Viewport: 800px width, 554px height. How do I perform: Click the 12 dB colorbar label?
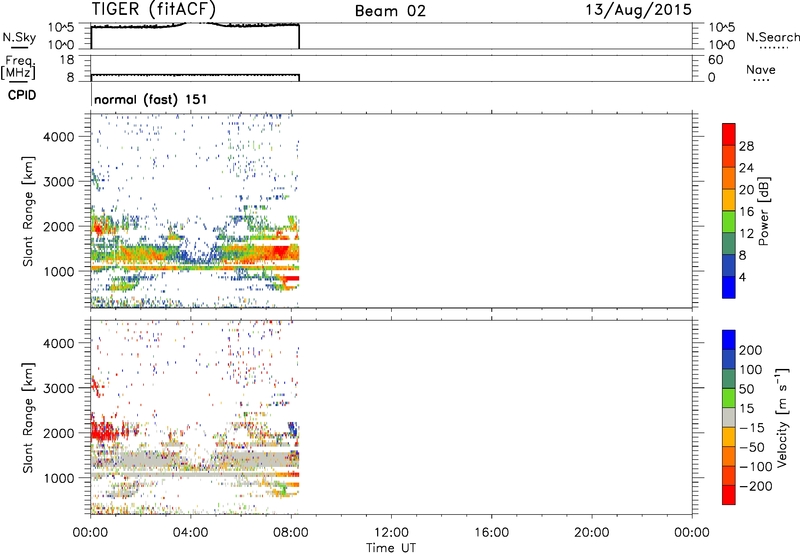point(746,234)
